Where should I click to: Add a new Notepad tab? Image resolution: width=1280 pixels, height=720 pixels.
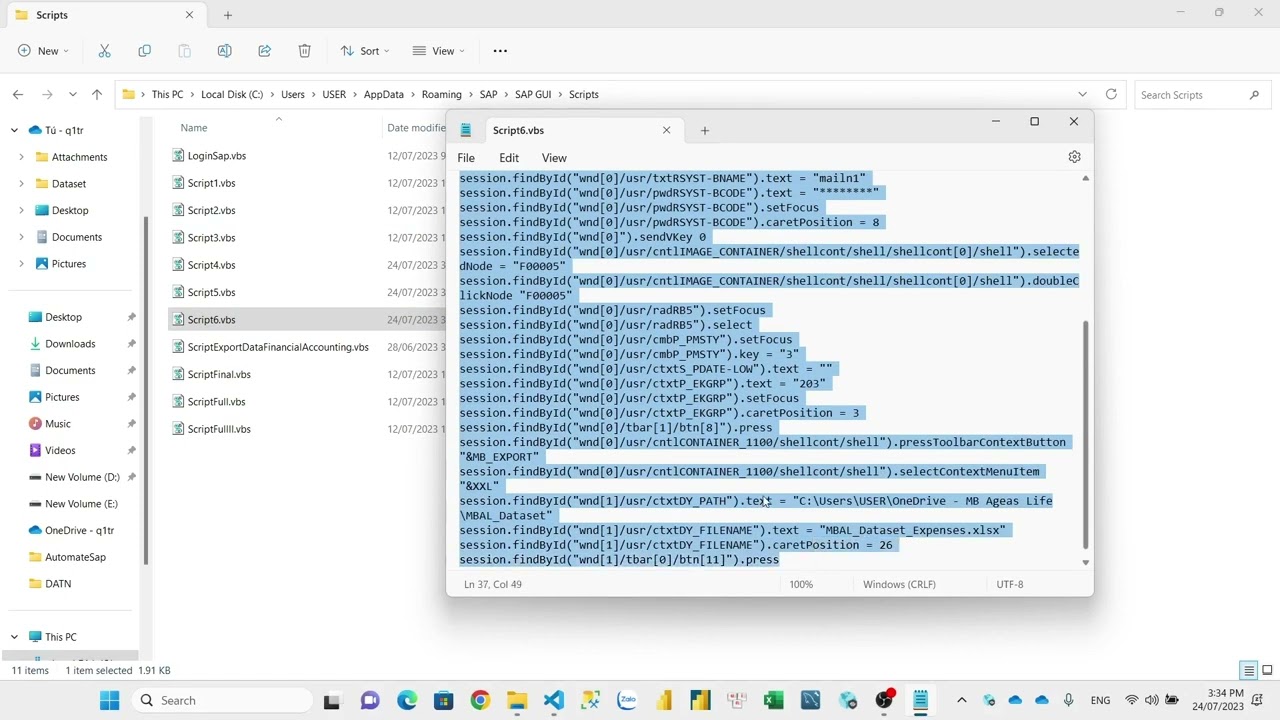point(704,130)
